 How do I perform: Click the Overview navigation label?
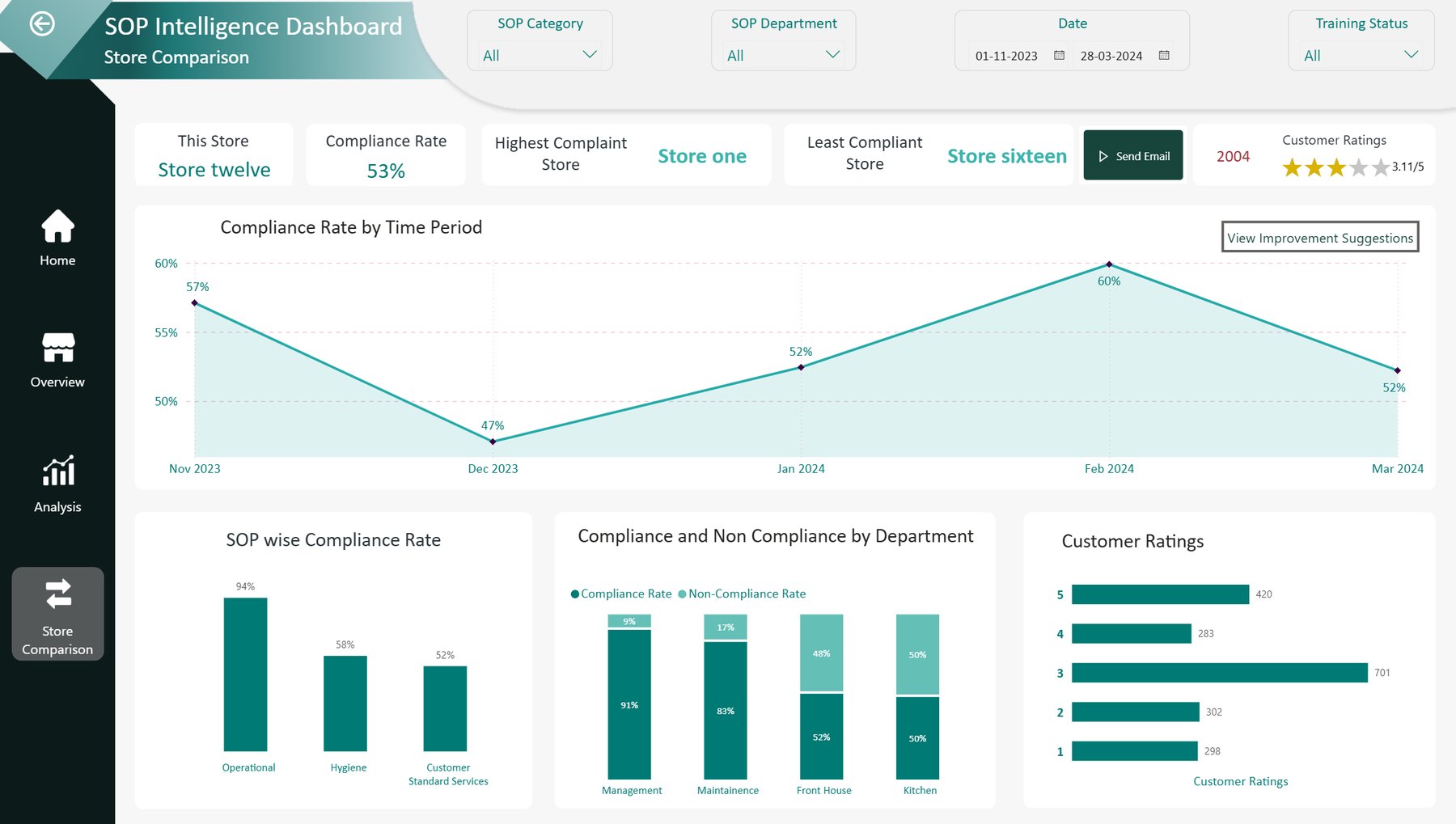[57, 382]
